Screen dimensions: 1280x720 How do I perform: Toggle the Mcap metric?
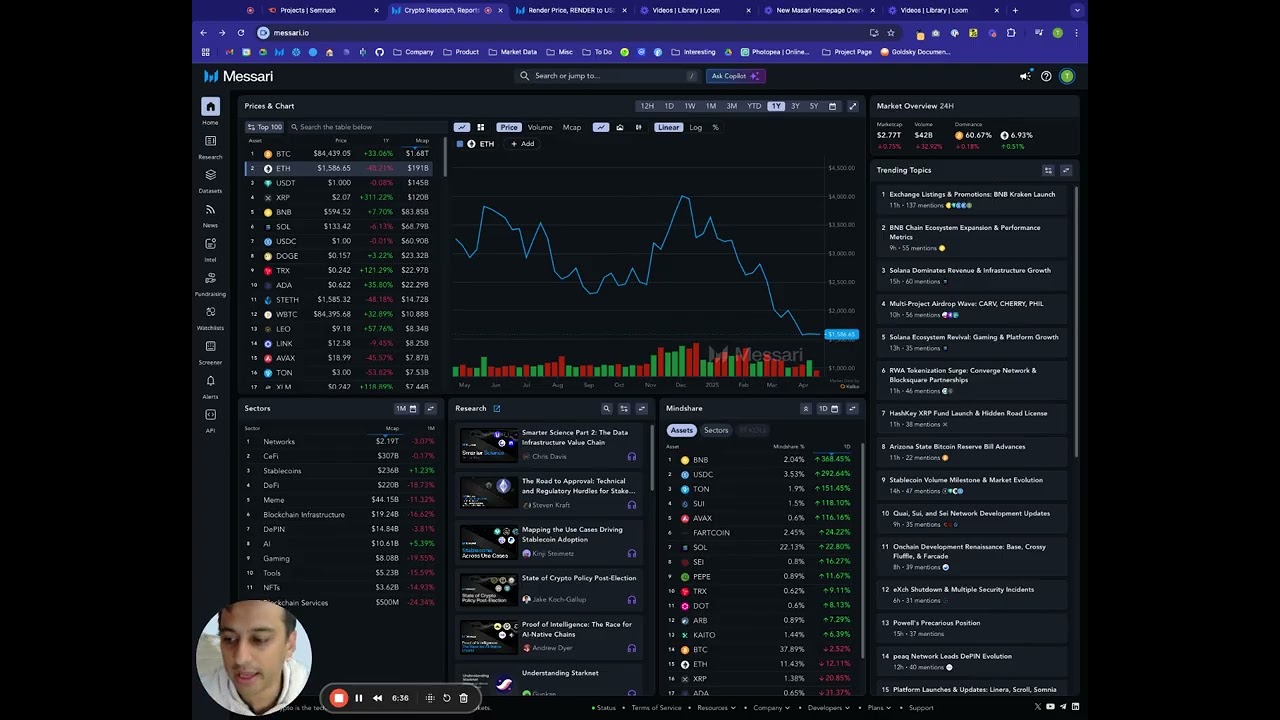(572, 127)
